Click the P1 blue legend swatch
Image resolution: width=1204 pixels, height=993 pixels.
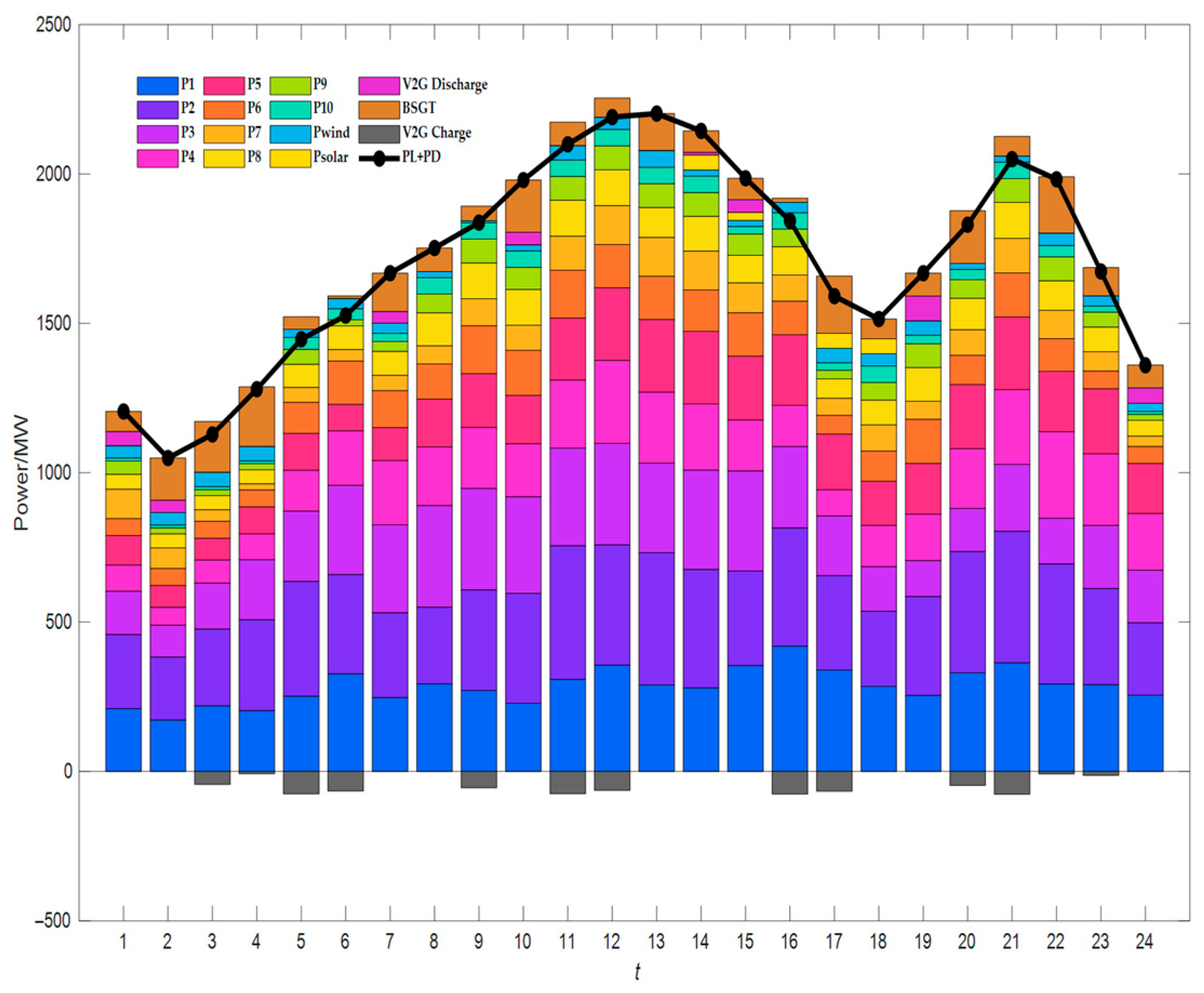coord(157,85)
